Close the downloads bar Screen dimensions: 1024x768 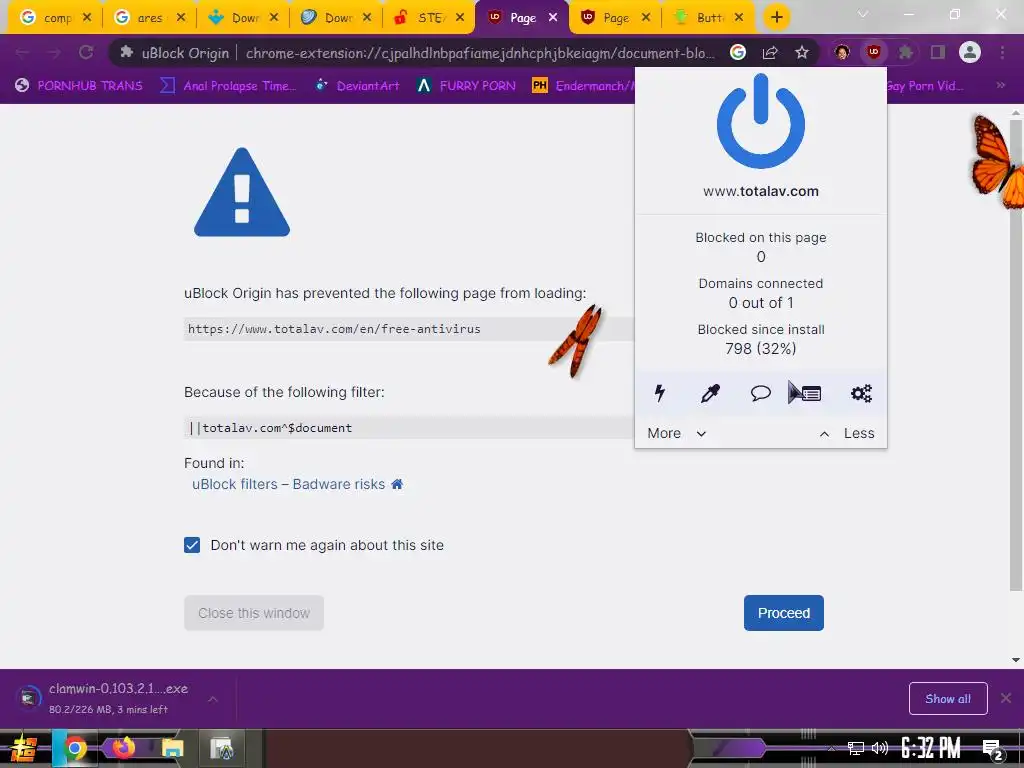1006,699
